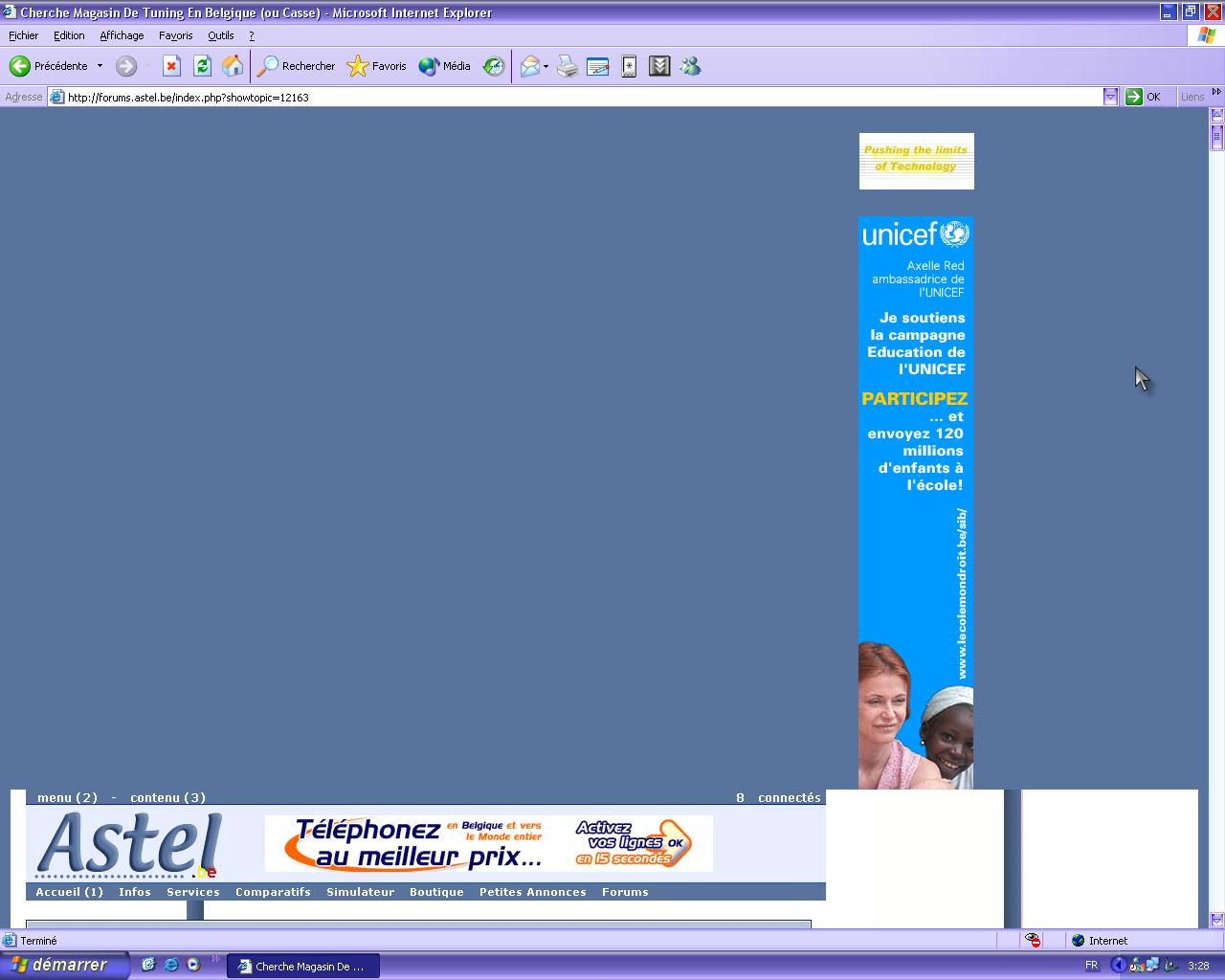
Task: Open the Média panel
Action: coord(445,66)
